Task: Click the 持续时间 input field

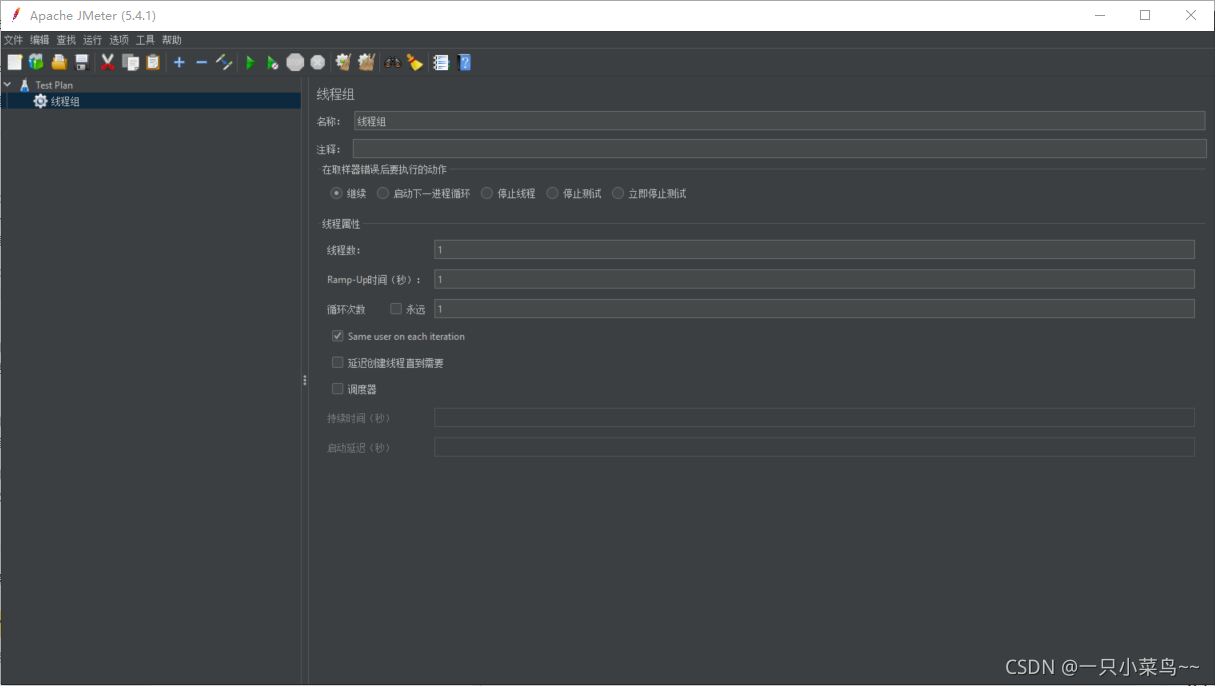Action: point(814,417)
